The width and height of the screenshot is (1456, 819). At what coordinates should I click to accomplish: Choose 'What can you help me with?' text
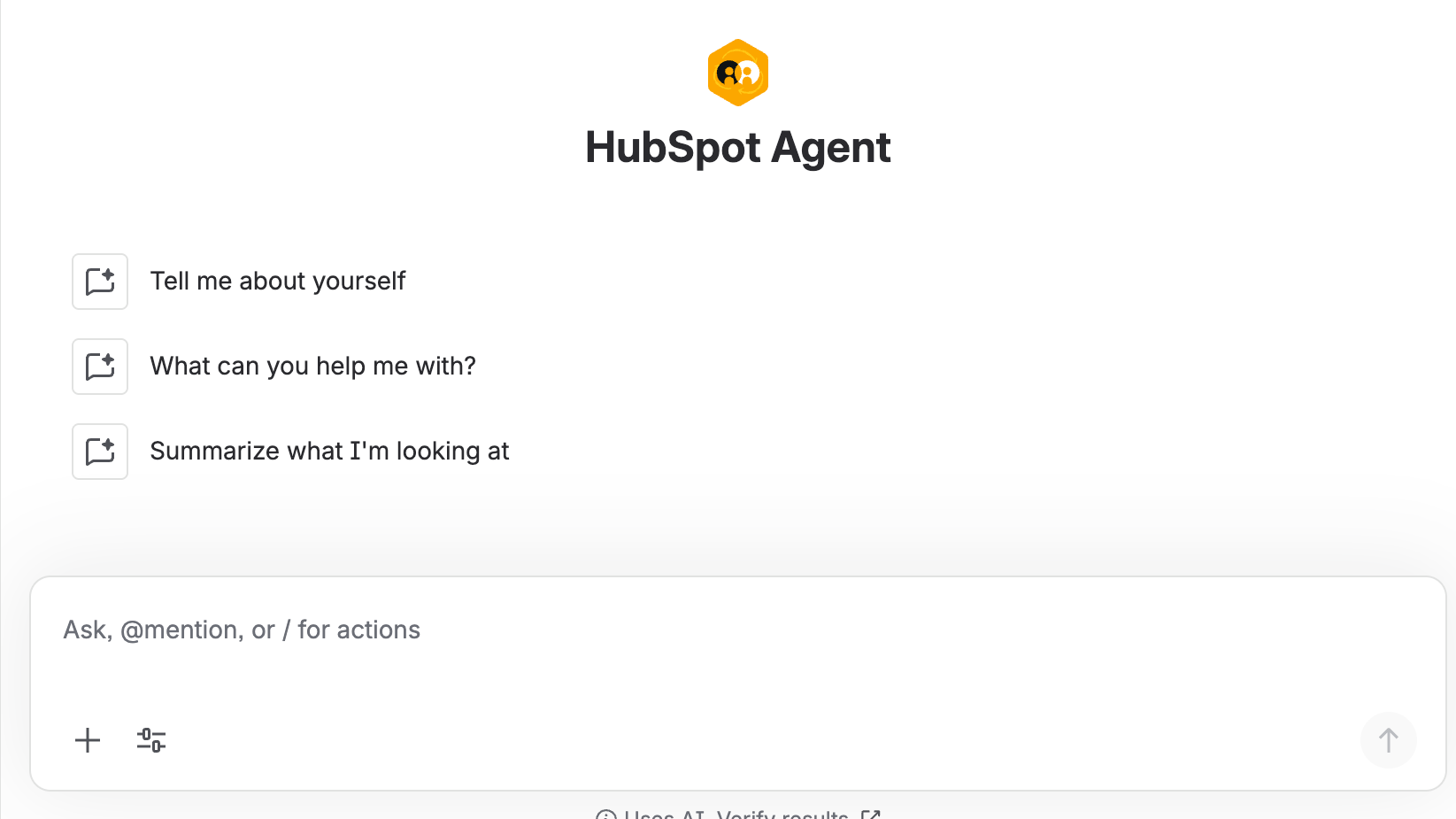(x=312, y=367)
